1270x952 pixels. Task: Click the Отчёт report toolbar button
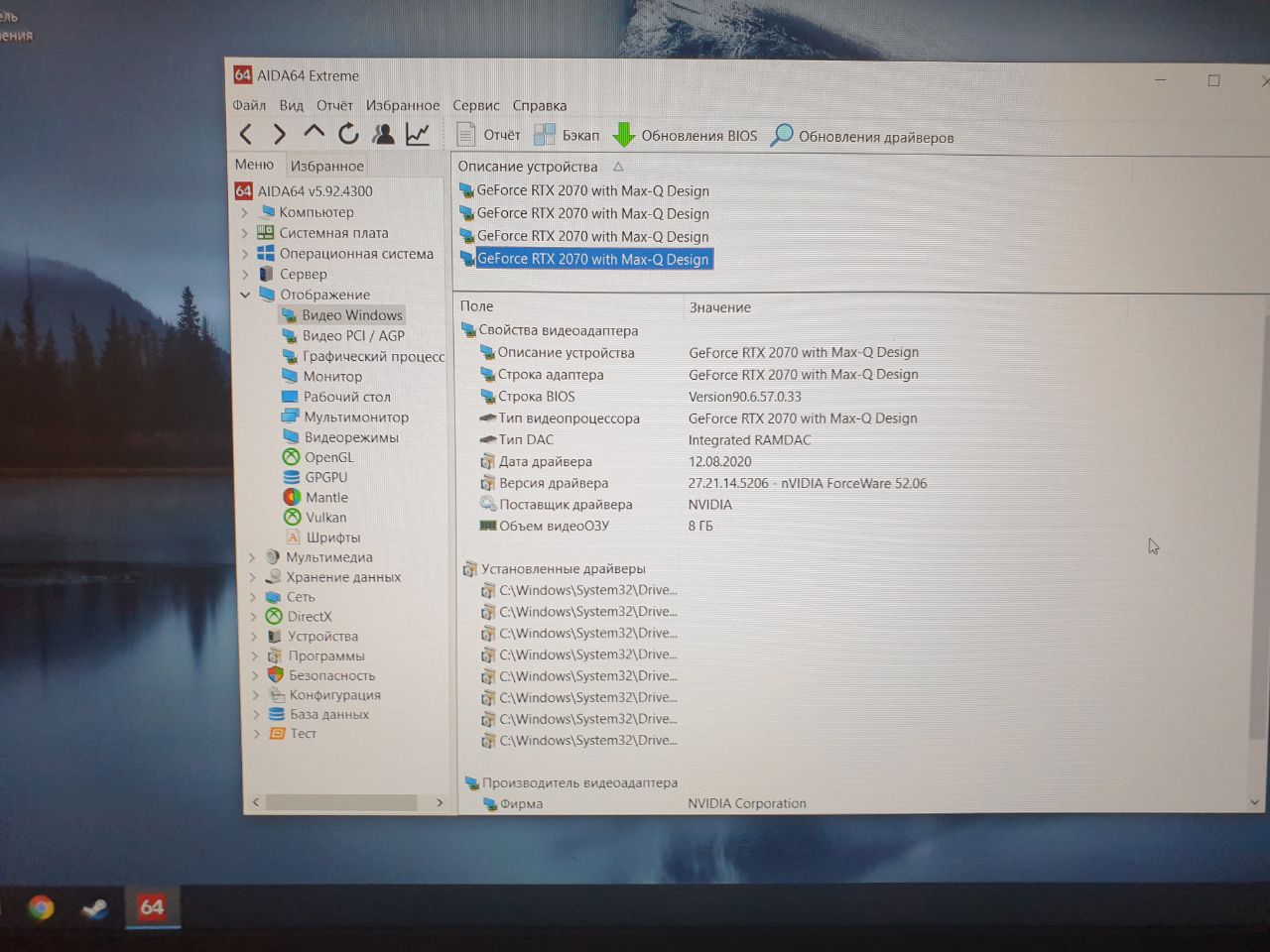pos(488,135)
